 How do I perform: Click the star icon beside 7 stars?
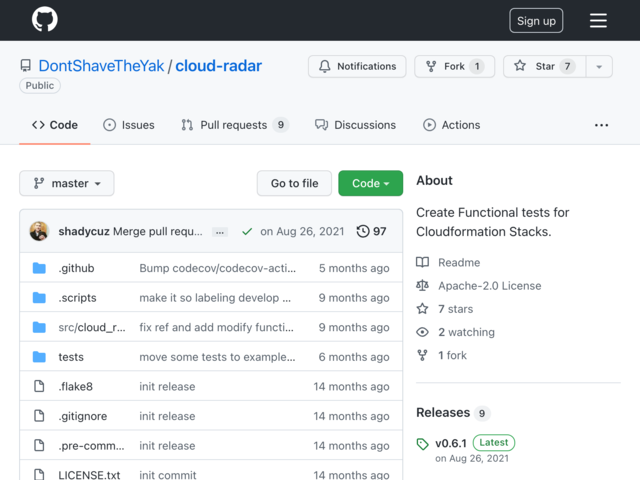click(422, 309)
